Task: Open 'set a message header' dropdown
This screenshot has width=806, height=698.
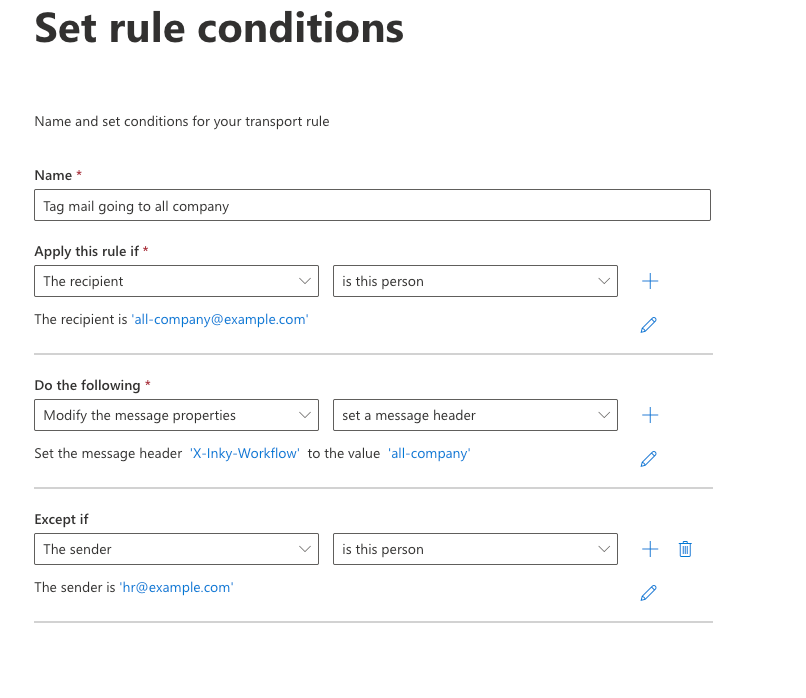Action: pos(475,415)
